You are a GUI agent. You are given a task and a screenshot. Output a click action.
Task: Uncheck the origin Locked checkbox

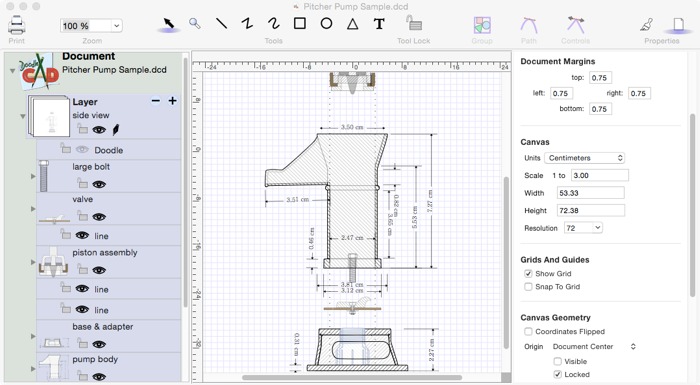pos(558,374)
